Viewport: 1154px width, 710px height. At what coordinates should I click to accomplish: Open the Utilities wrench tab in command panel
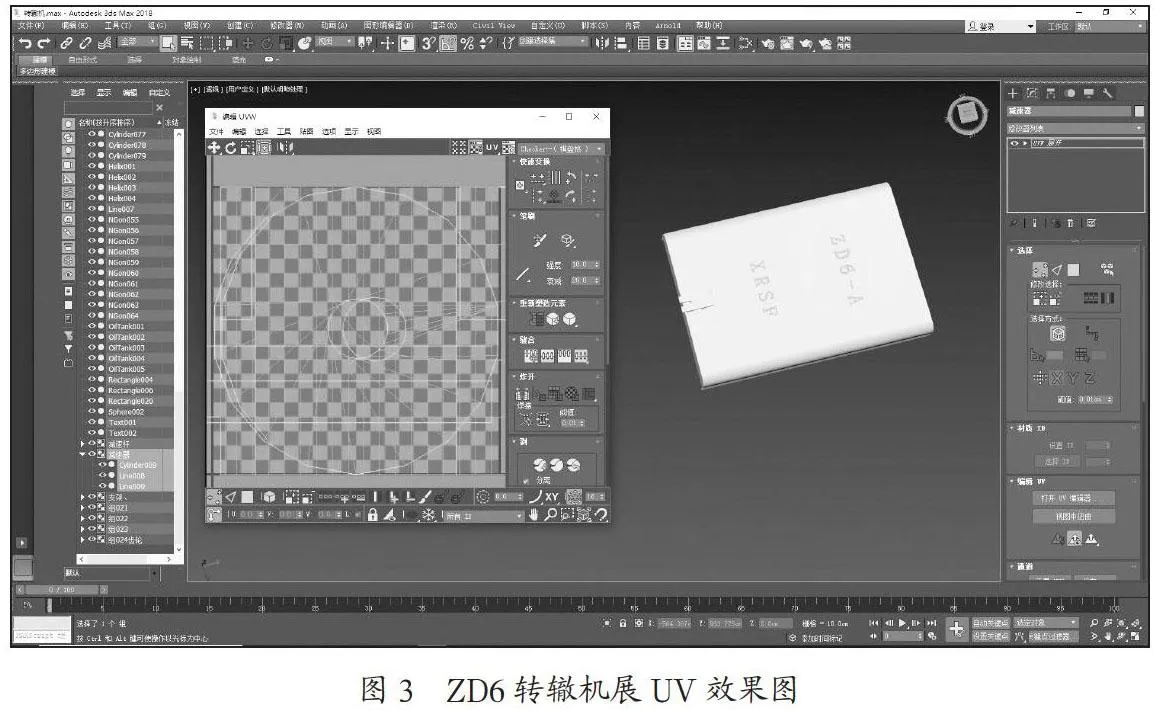pos(1108,93)
